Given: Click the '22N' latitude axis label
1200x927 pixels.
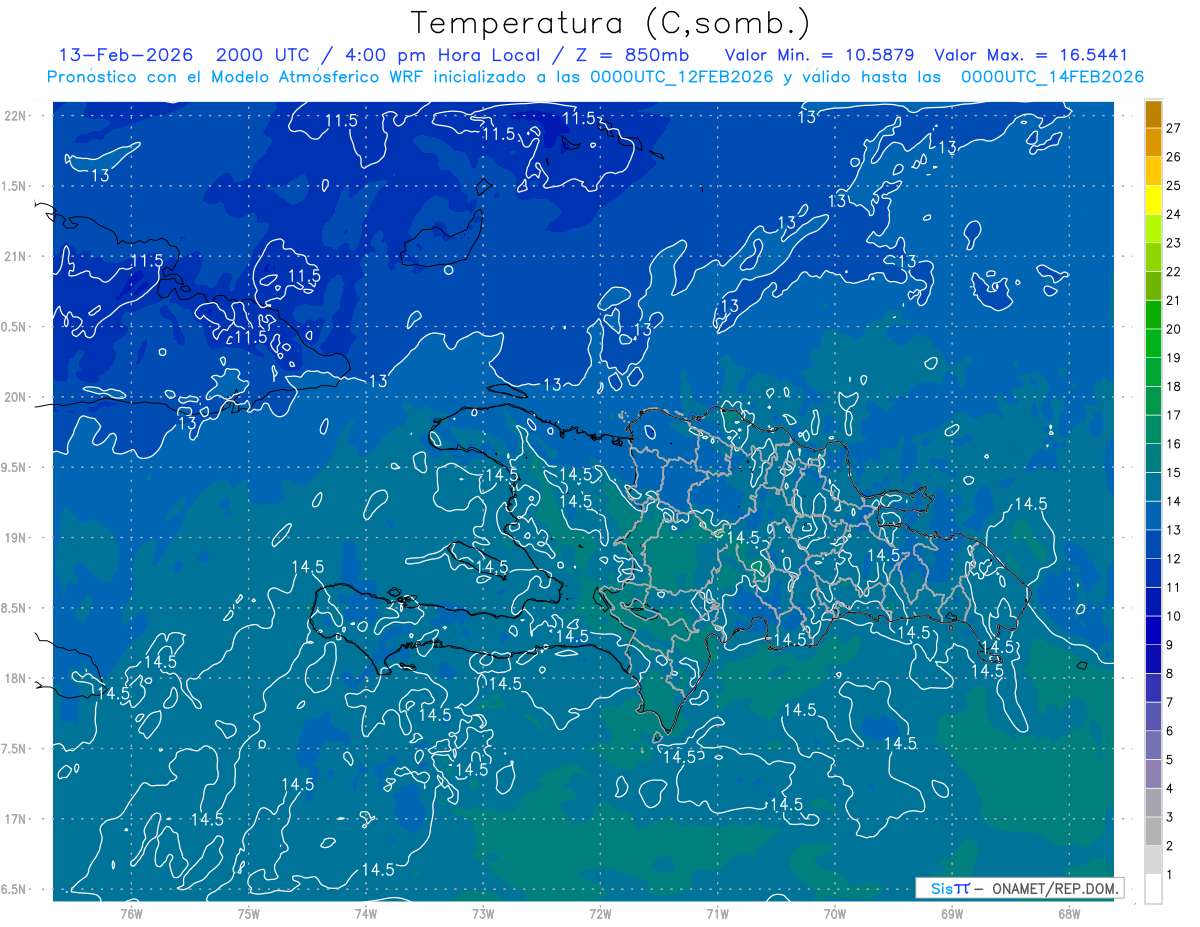Looking at the screenshot, I should pos(16,115).
